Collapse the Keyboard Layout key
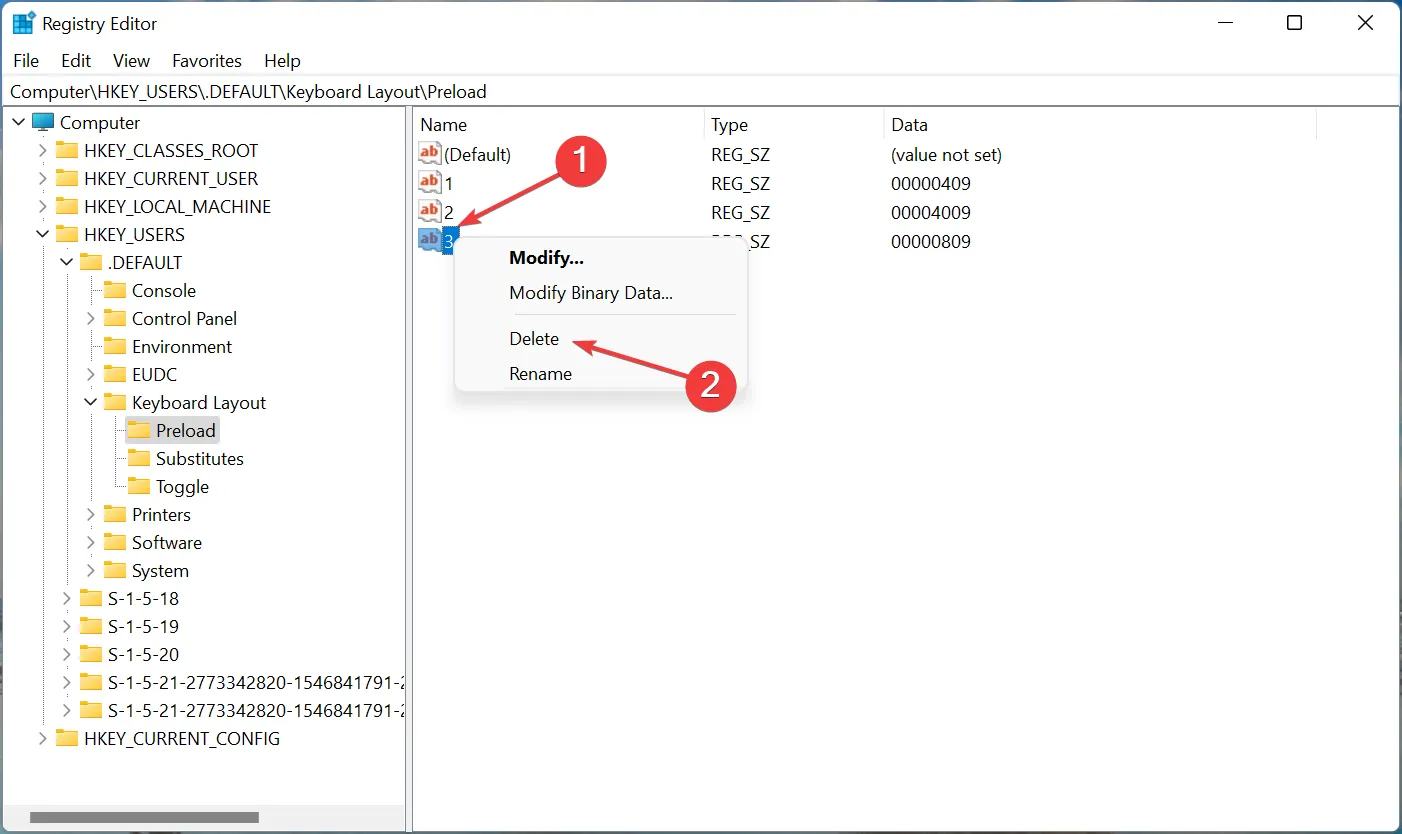This screenshot has height=834, width=1402. click(x=91, y=402)
